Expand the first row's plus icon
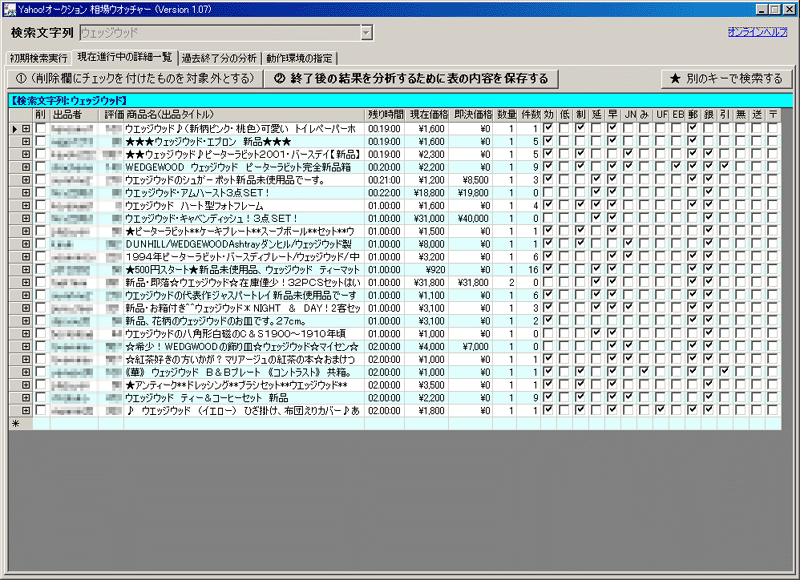 pos(26,129)
